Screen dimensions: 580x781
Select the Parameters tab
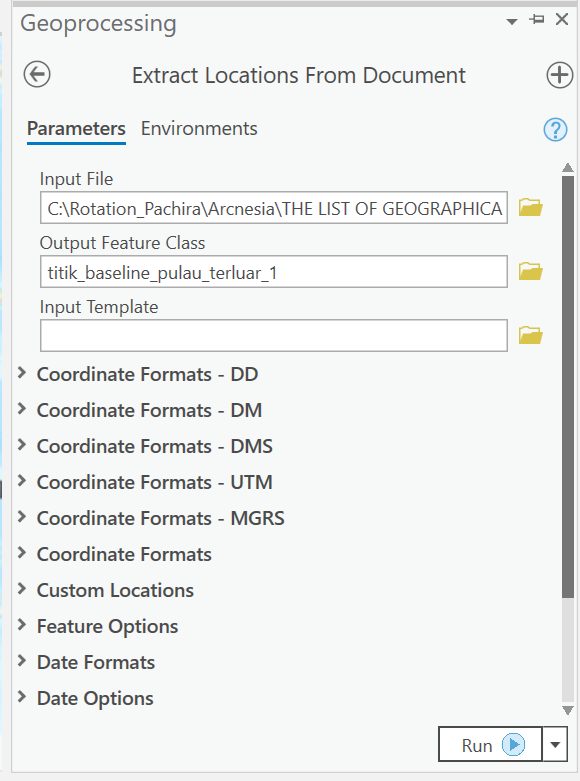[x=76, y=129]
